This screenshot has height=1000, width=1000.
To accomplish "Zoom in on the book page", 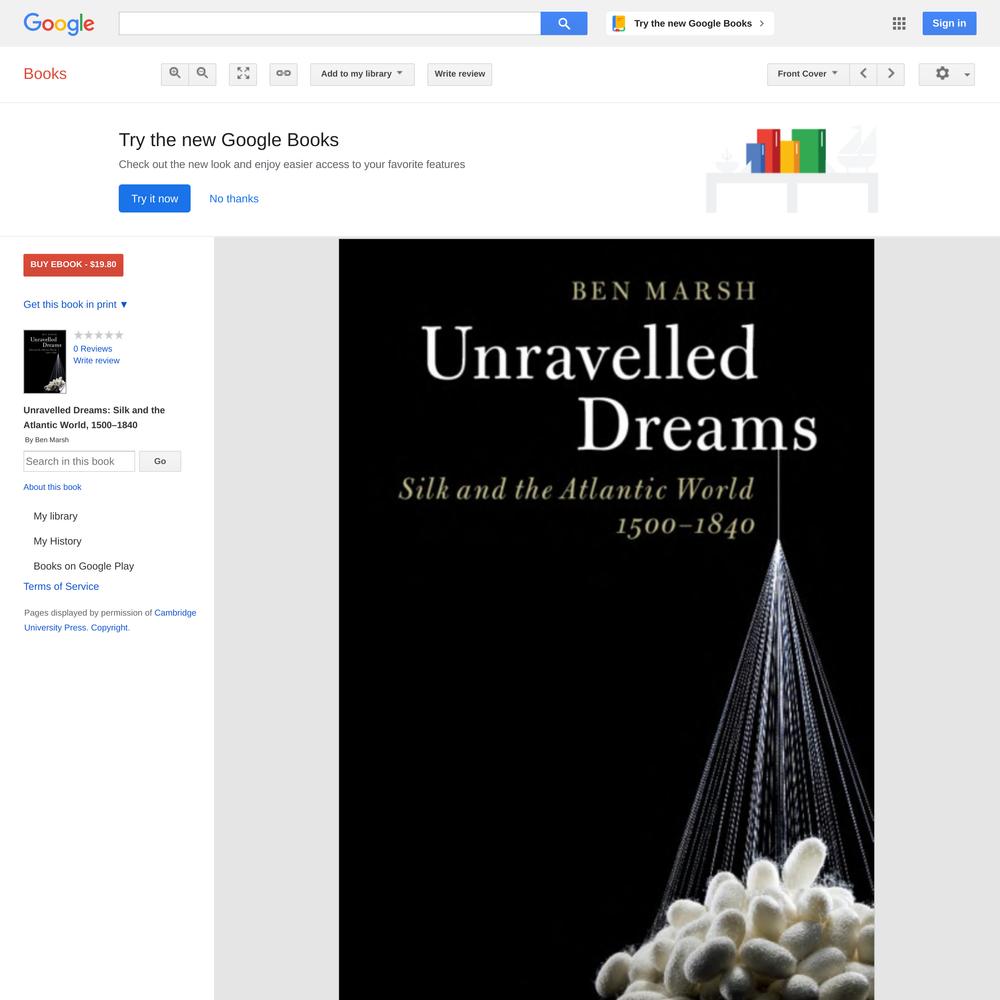I will click(175, 74).
